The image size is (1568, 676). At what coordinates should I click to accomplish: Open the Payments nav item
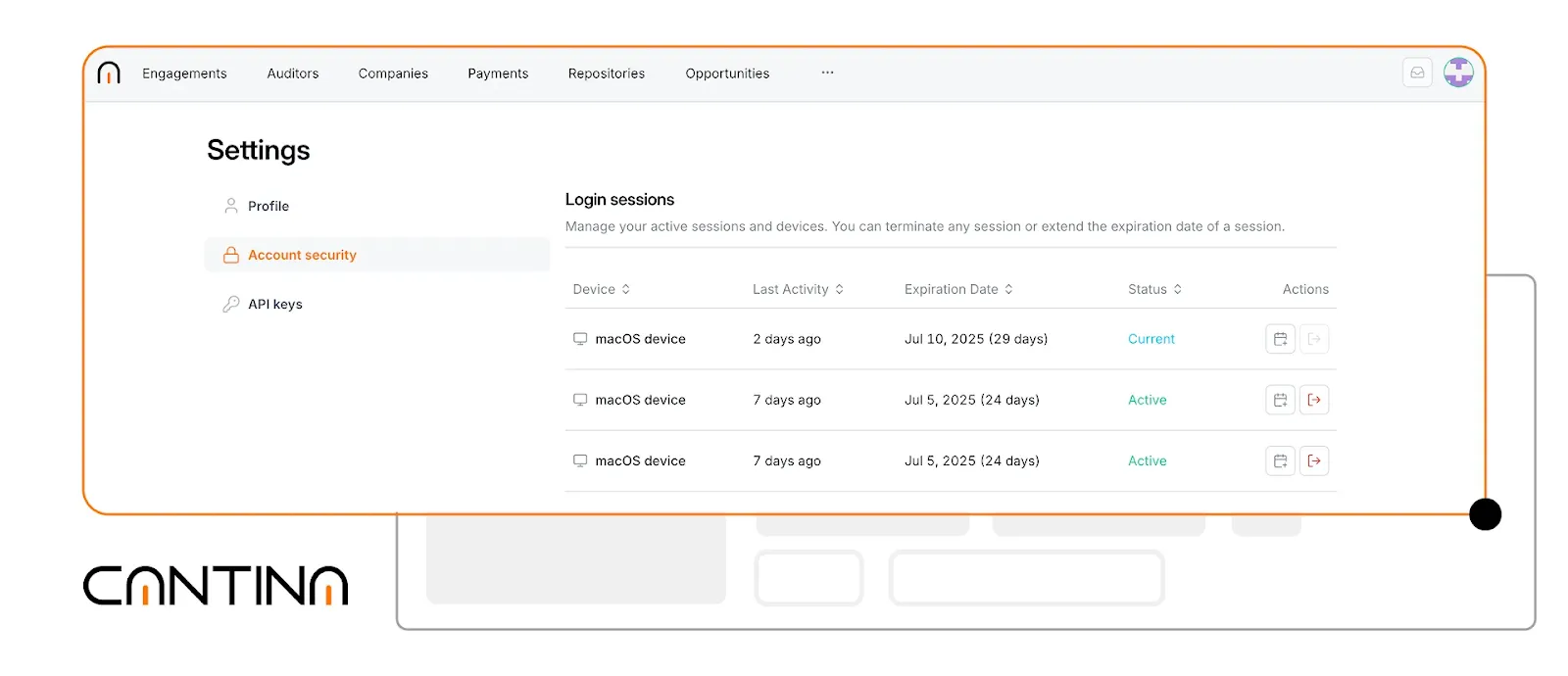(x=498, y=73)
